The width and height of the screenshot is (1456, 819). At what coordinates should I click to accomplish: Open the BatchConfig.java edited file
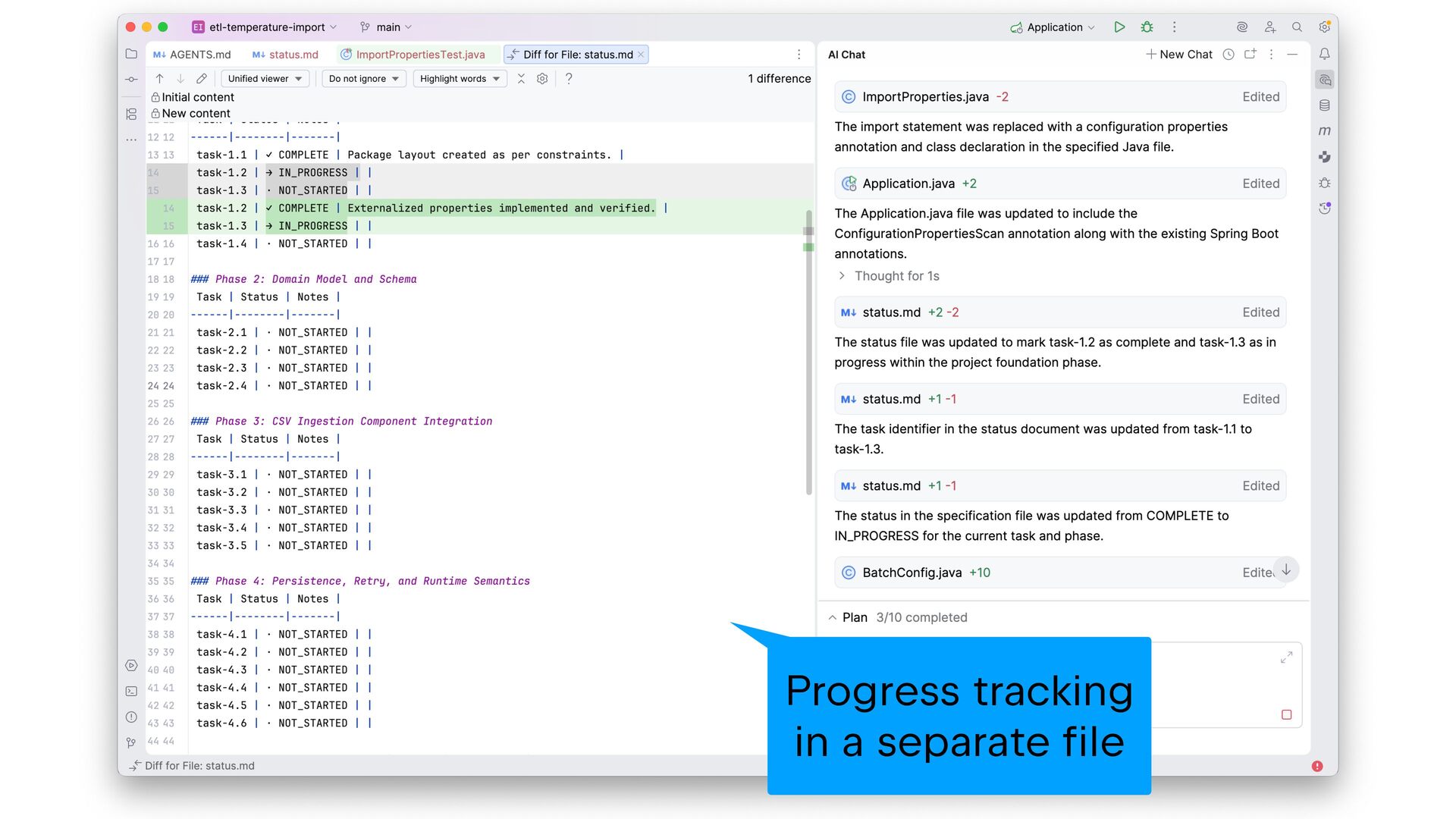tap(912, 573)
